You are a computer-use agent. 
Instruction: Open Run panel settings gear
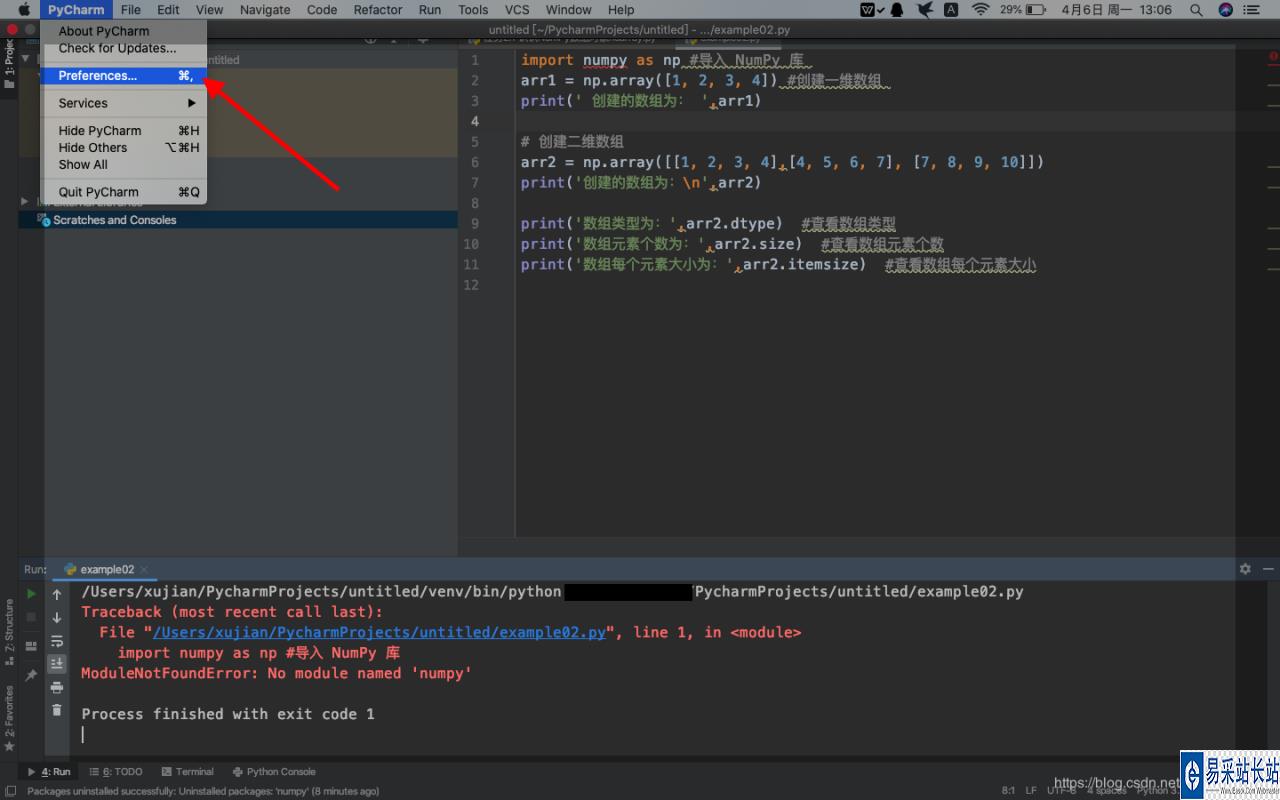(x=1245, y=568)
